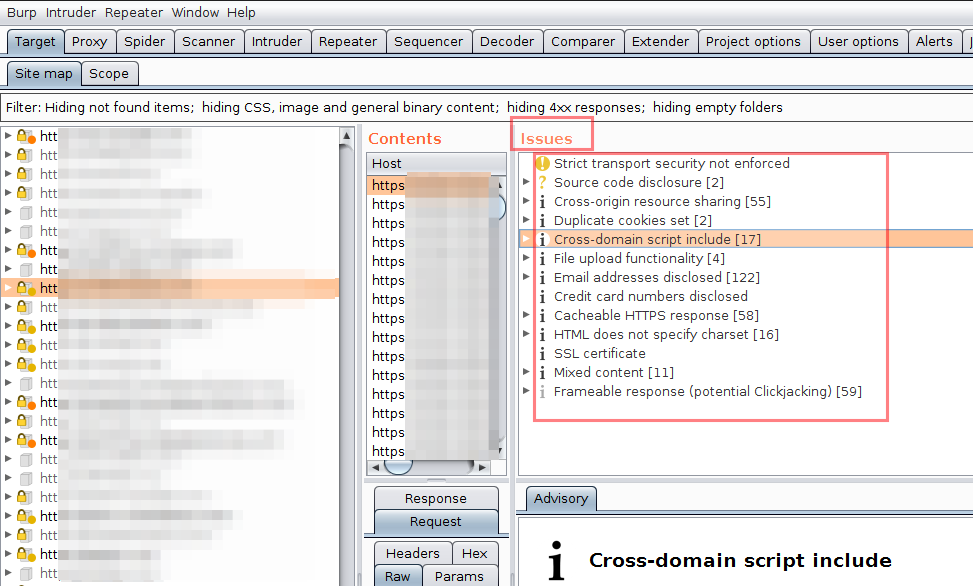Click info icon beside Cross-origin resource sharing

pyautogui.click(x=542, y=202)
